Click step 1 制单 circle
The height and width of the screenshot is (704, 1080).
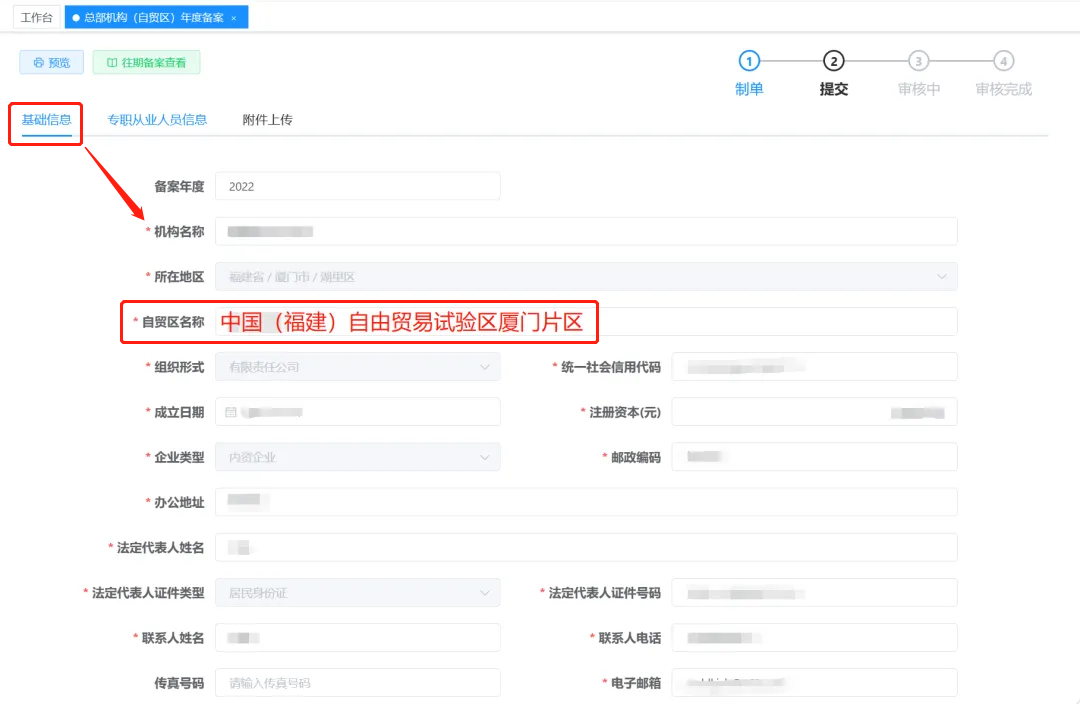tap(749, 61)
